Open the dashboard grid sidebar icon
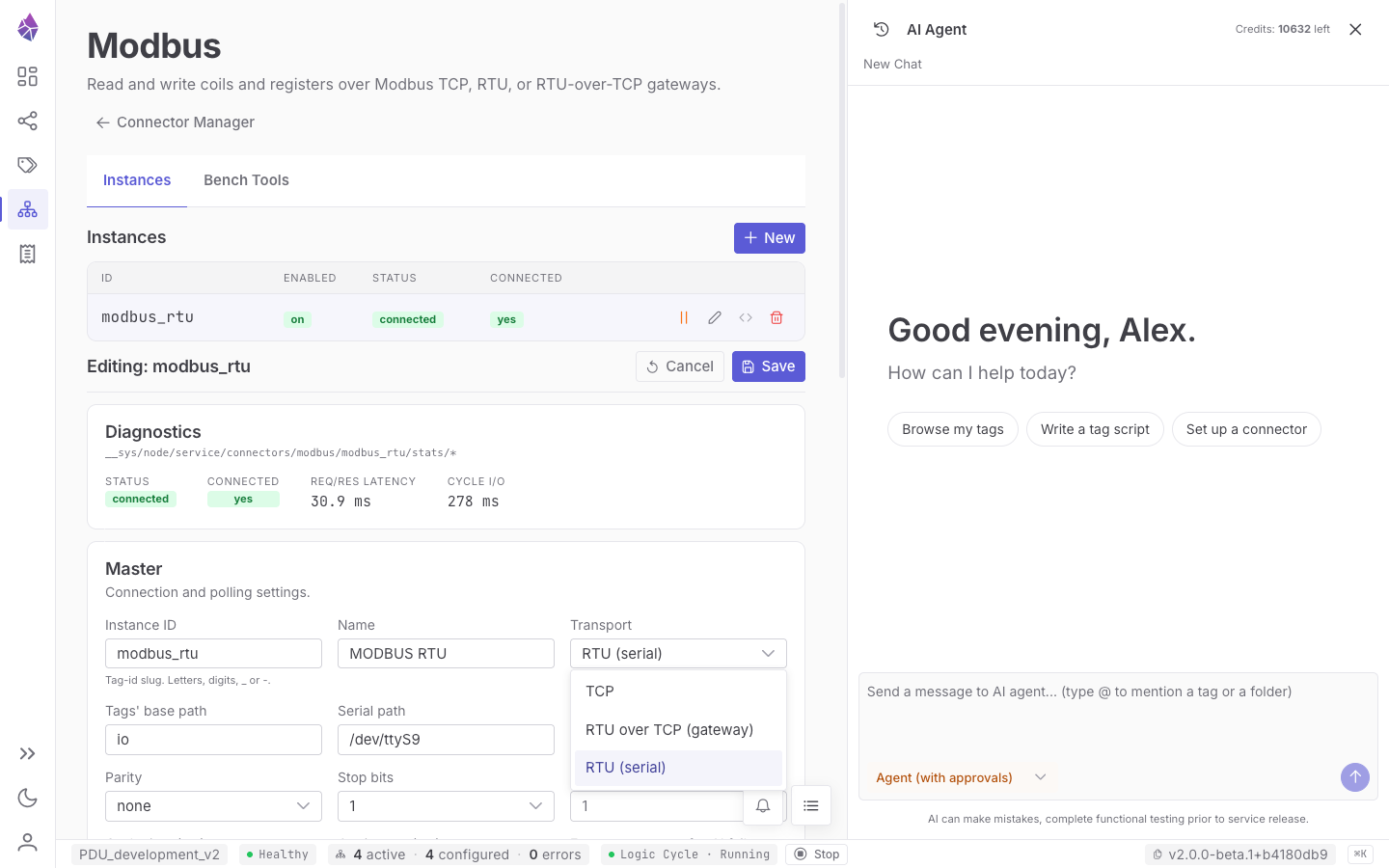The image size is (1389, 868). (28, 76)
